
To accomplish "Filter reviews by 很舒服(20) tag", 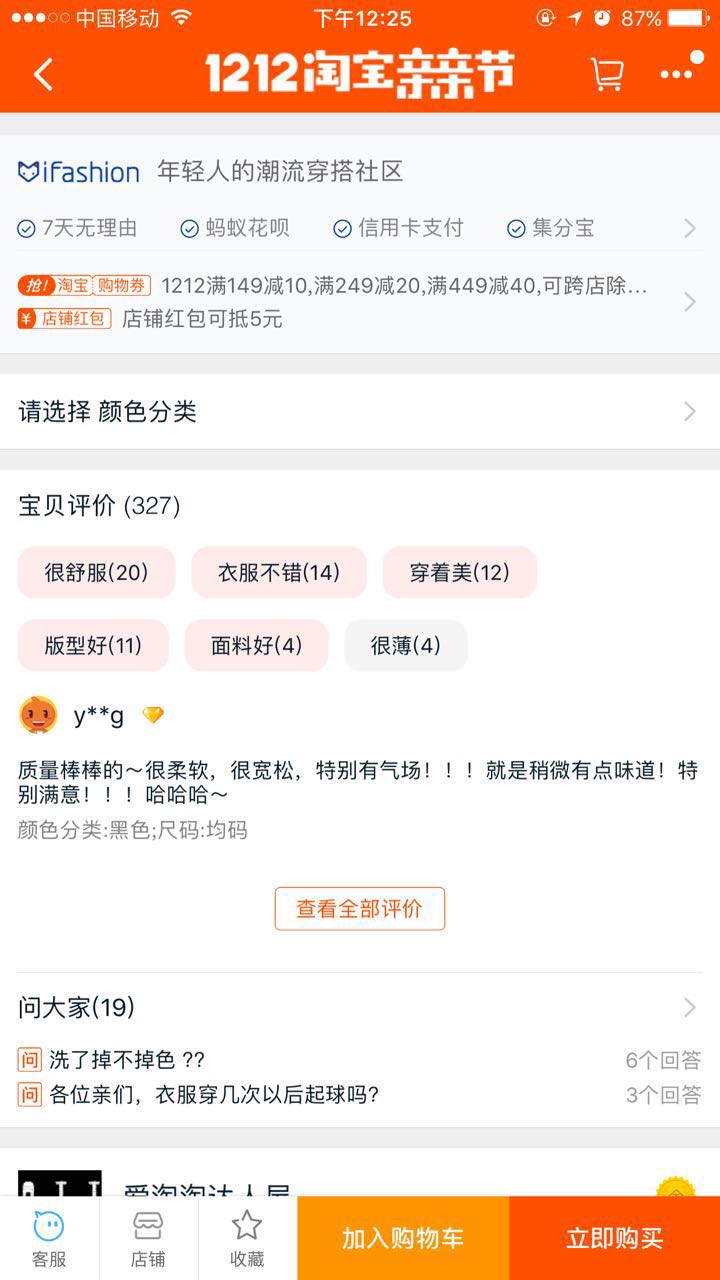I will click(96, 572).
